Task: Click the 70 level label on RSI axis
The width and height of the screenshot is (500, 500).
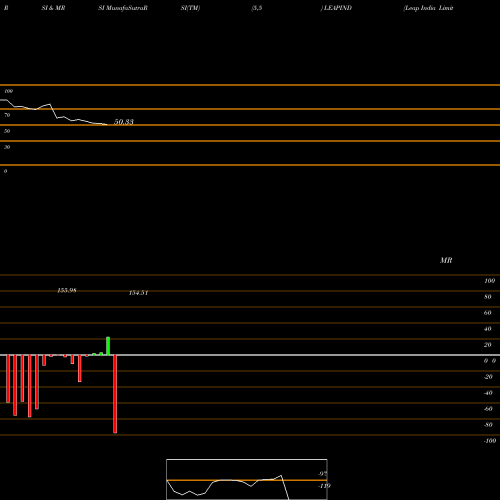Action: coord(7,115)
